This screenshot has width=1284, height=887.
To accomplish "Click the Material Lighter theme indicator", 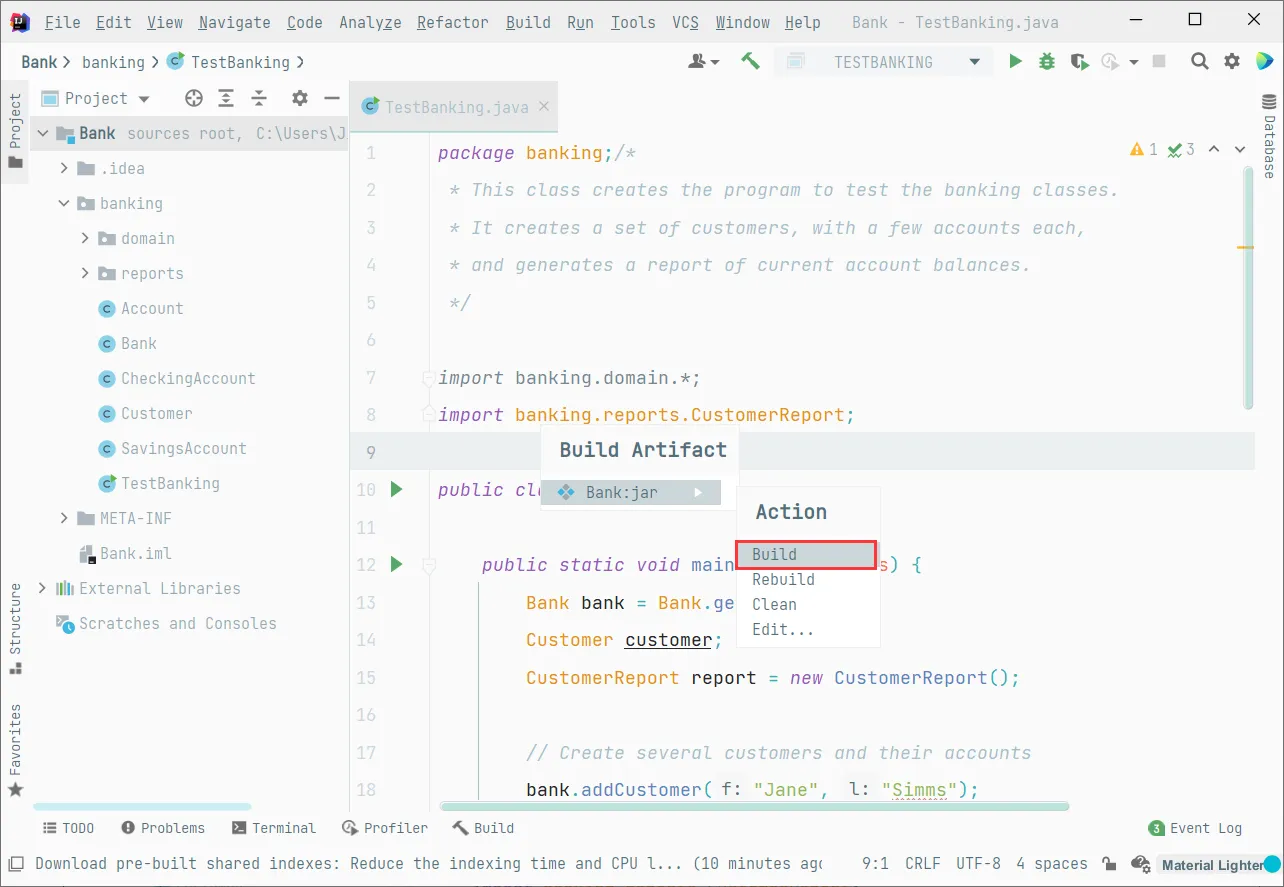I will (x=1219, y=865).
